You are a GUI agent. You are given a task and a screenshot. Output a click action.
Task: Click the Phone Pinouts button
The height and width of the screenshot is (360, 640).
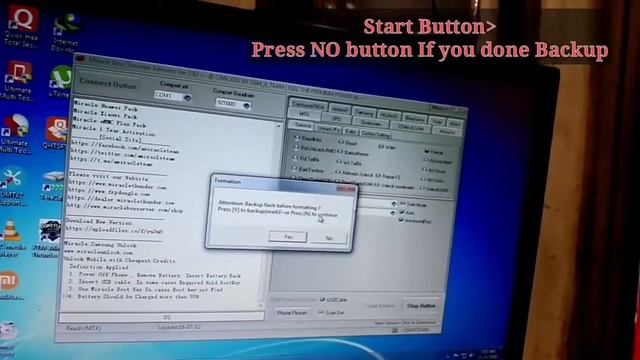click(292, 313)
